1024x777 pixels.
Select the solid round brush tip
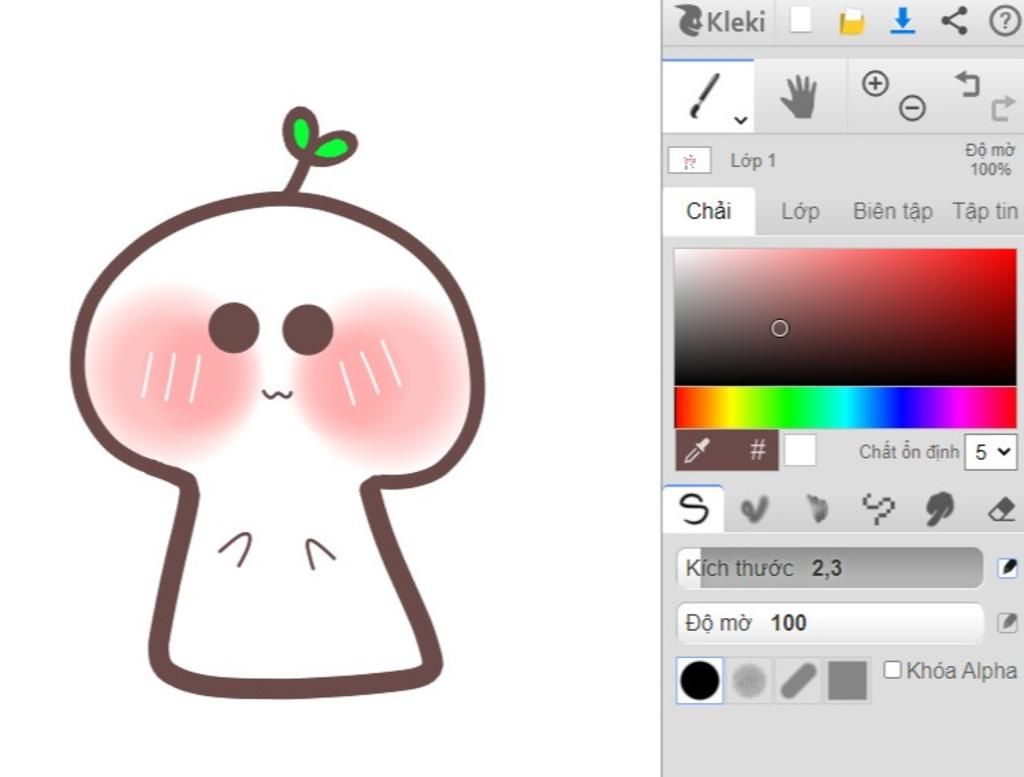699,680
